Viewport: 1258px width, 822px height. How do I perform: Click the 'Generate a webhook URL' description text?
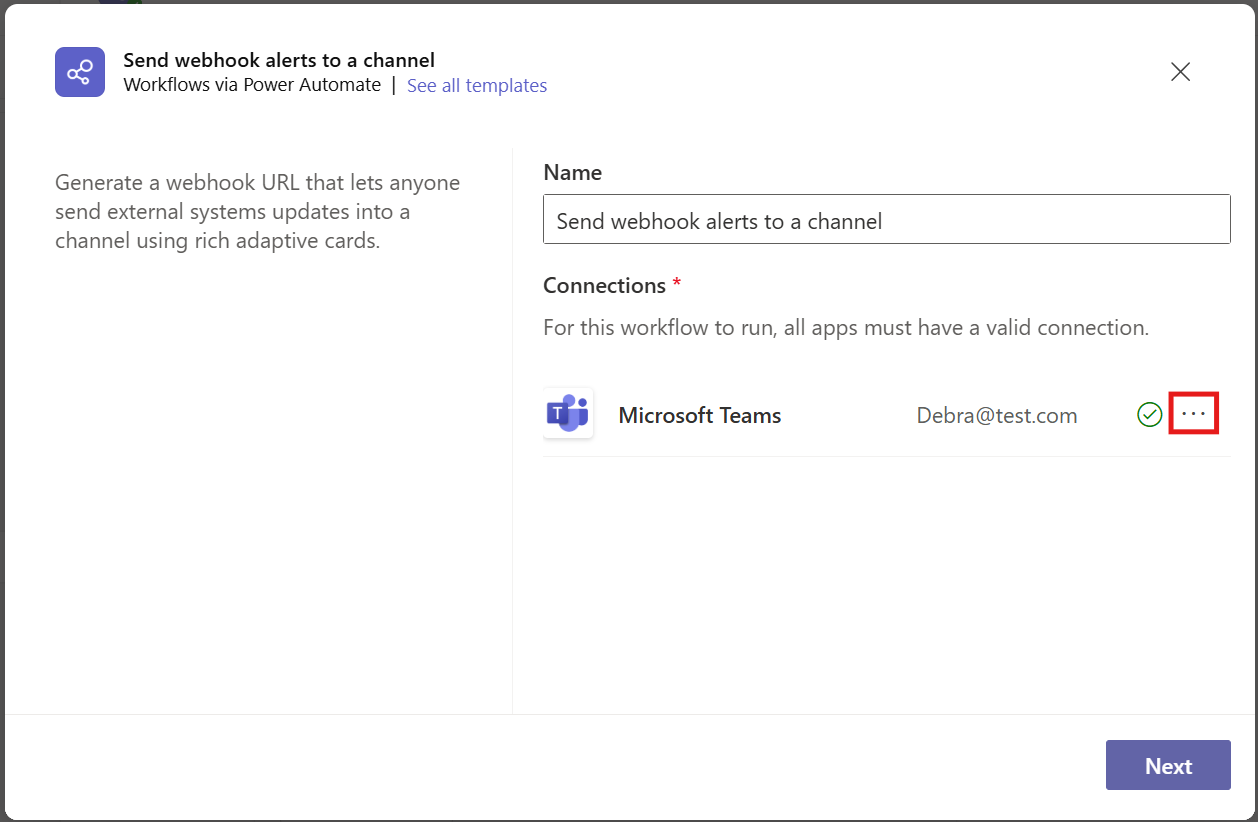coord(258,212)
